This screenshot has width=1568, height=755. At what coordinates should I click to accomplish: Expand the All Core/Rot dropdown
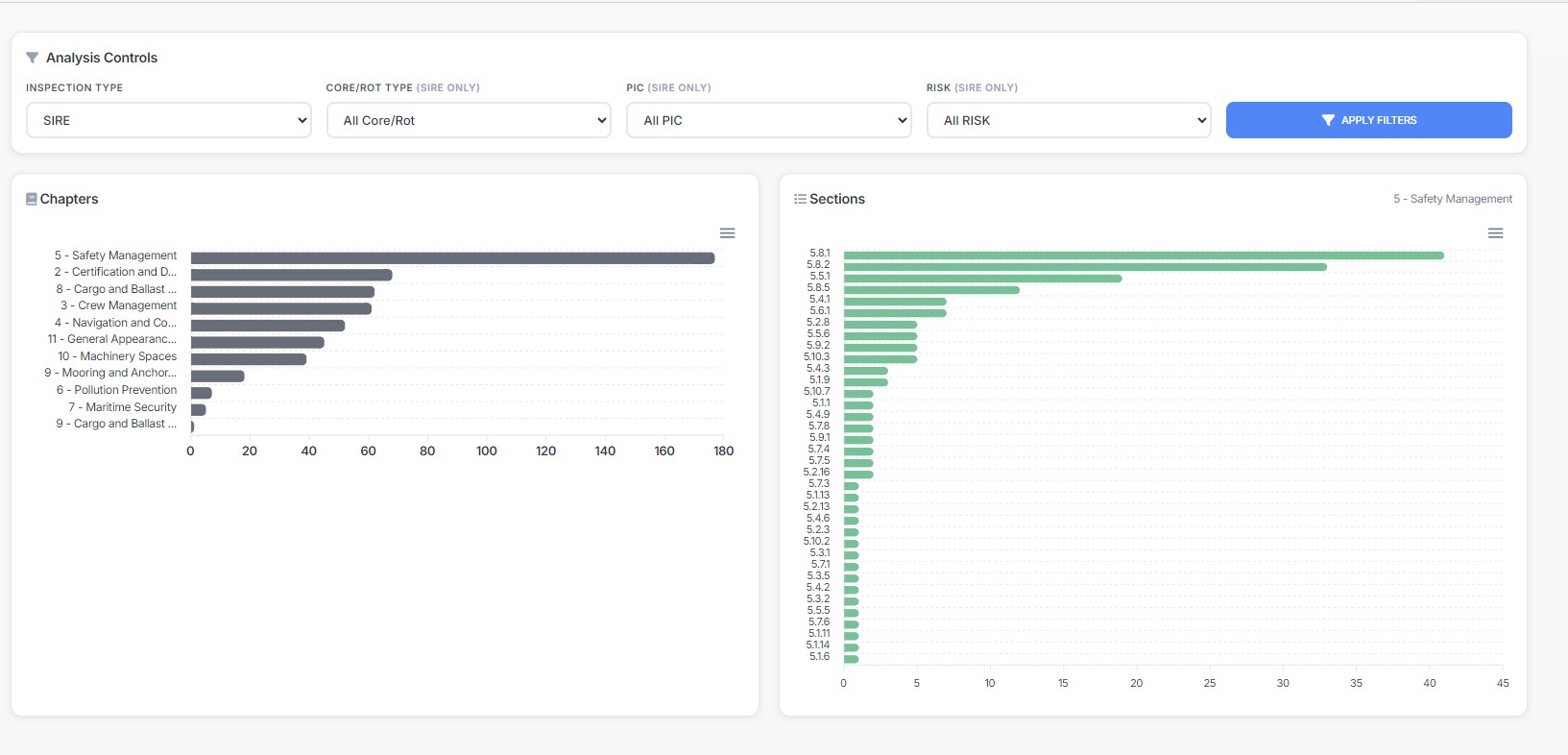tap(469, 120)
